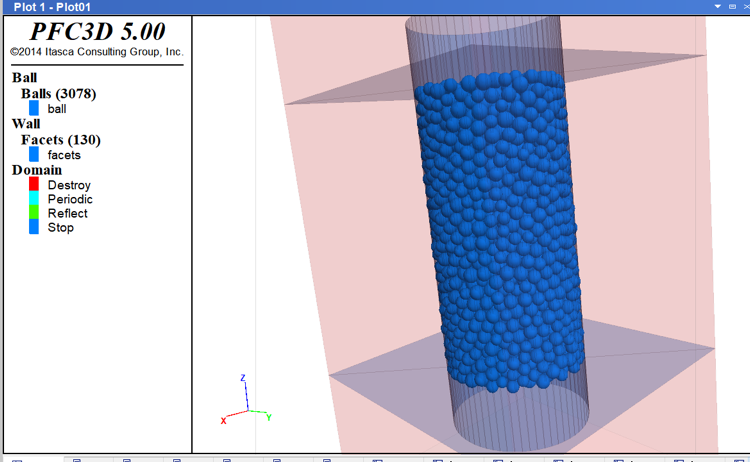This screenshot has height=462, width=750.
Task: Click the XYZ axes orientation triad
Action: (243, 402)
